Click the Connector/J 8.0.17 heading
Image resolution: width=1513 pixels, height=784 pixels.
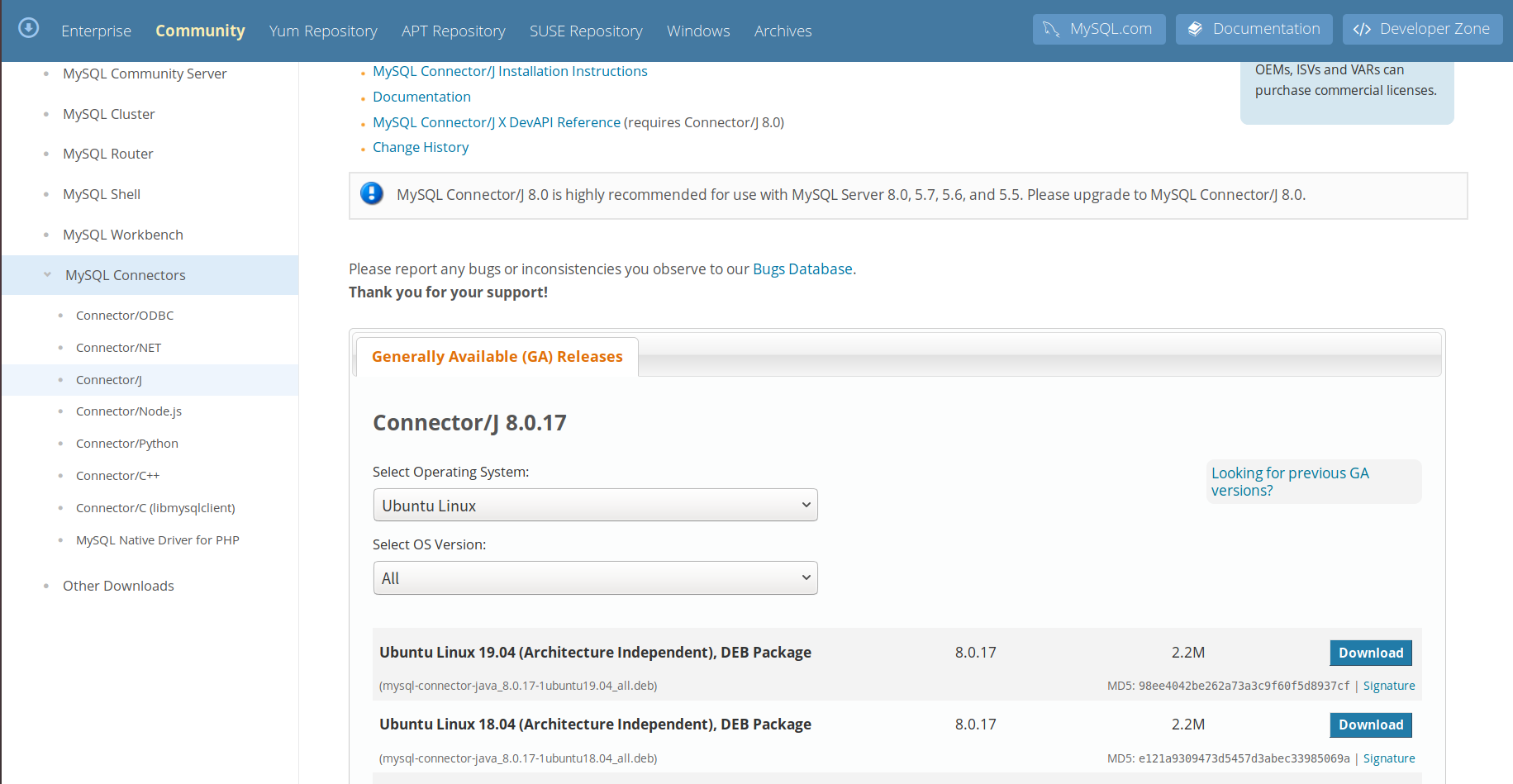[x=469, y=423]
